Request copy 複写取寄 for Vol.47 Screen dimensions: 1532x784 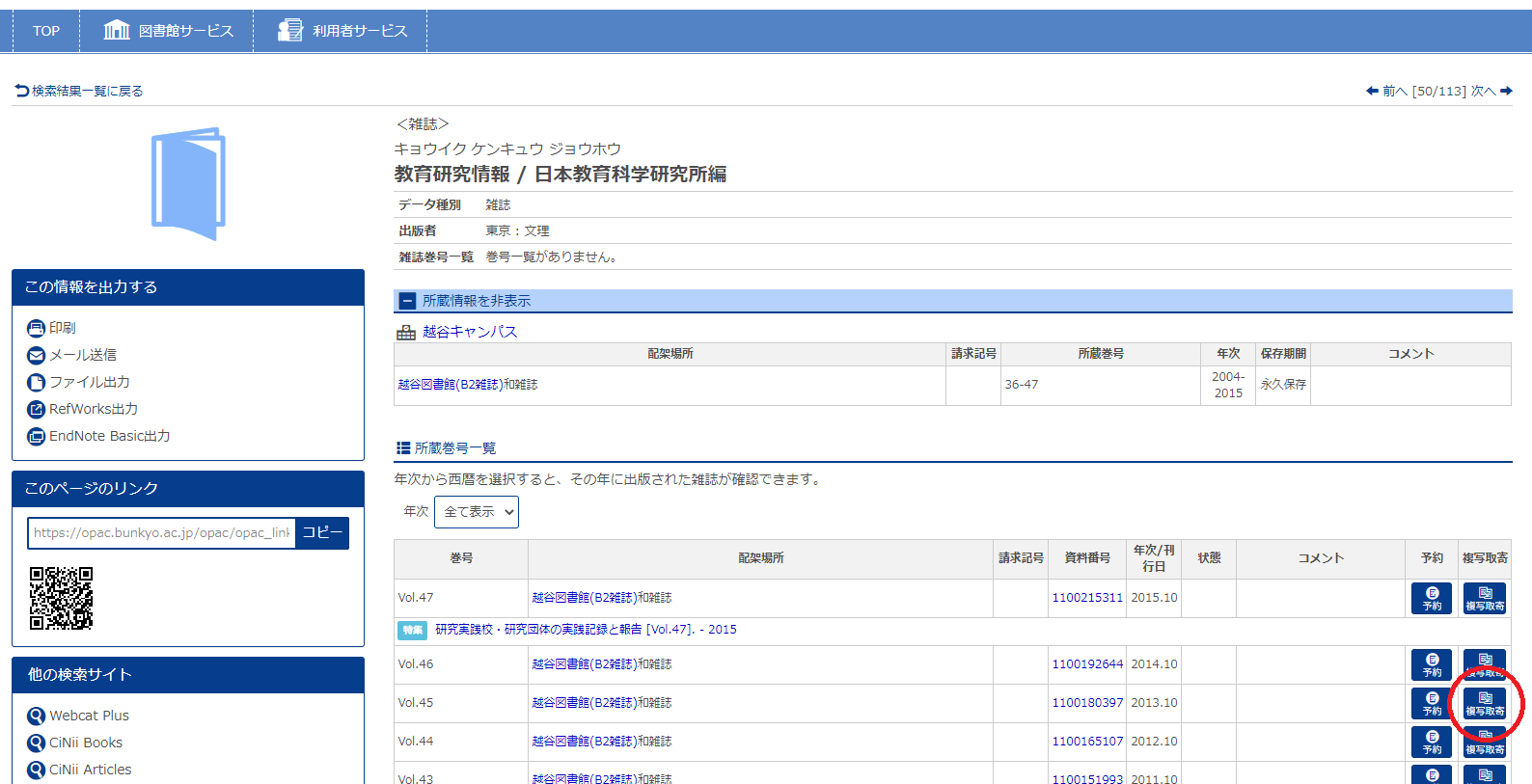coord(1485,599)
